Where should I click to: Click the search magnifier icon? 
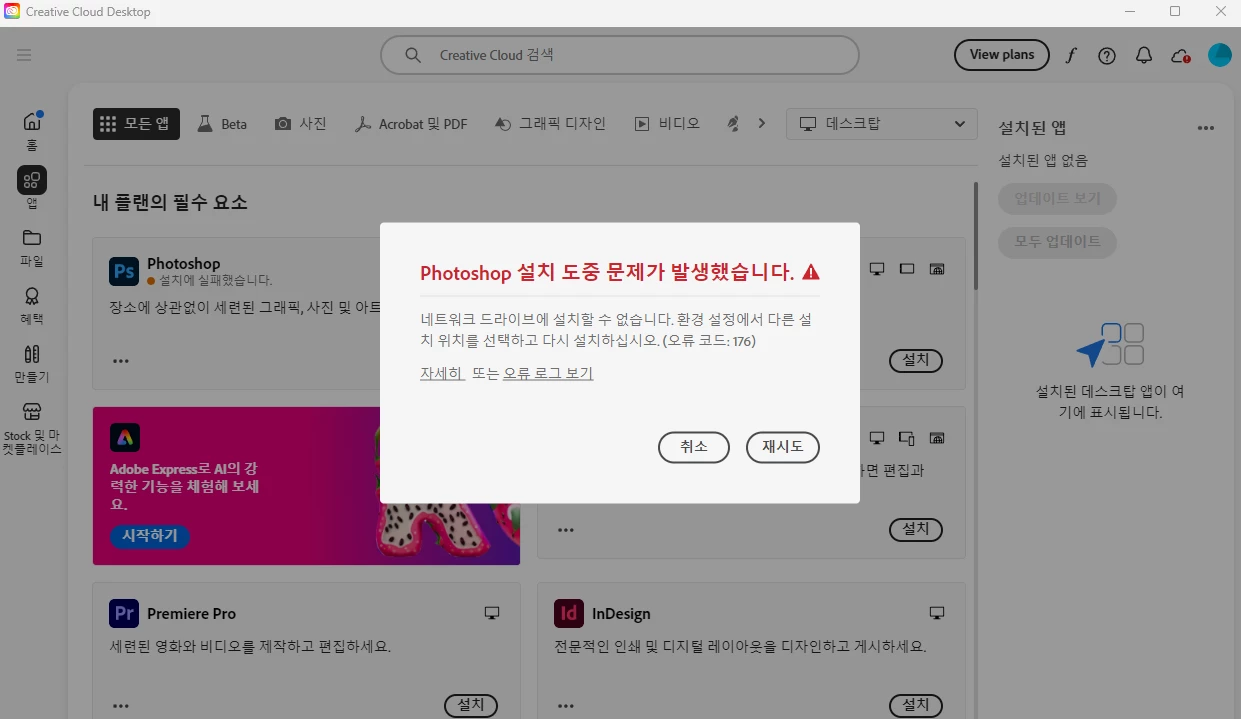tap(412, 55)
